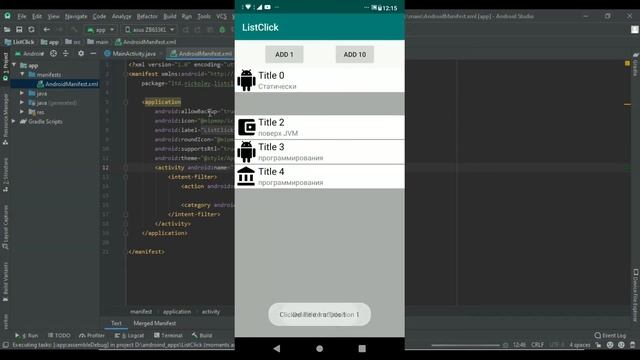
Task: Expand the java folder node
Action: coord(22,93)
